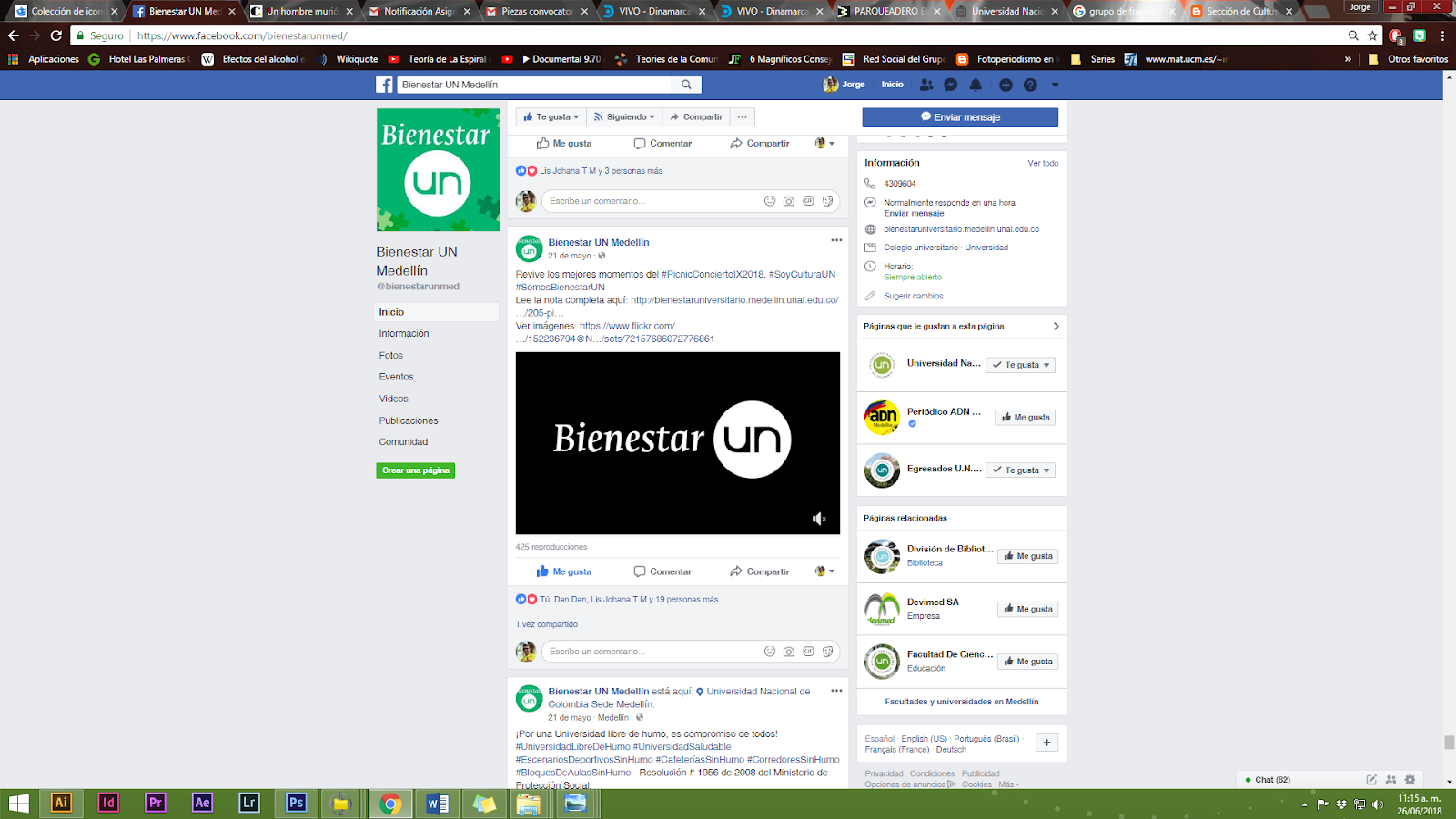Viewport: 1456px width, 819px height.
Task: Open Ver todo in Información panel
Action: [1043, 164]
